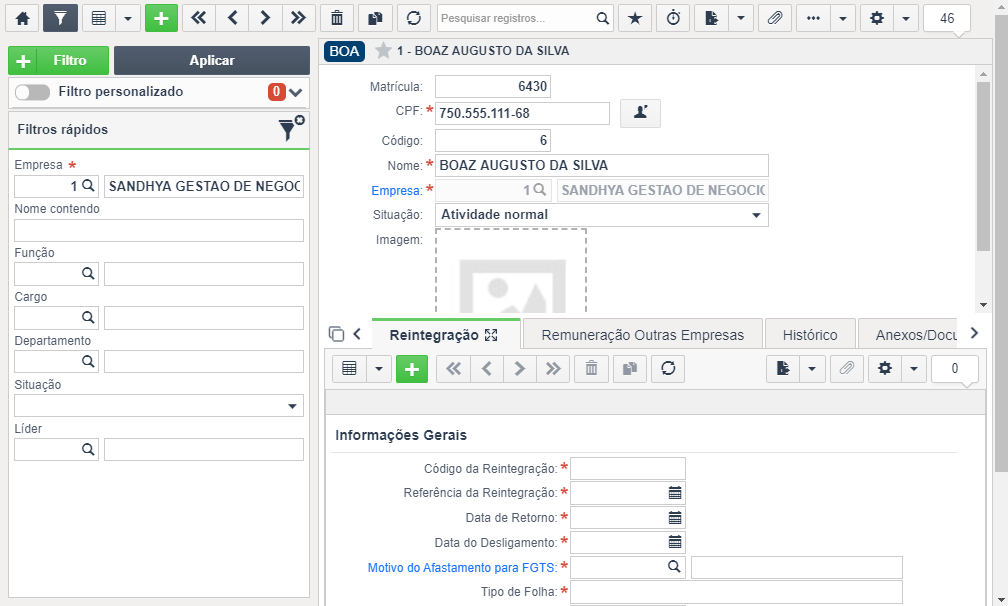Mark record as favorite with gray star
The width and height of the screenshot is (1008, 606).
point(383,50)
